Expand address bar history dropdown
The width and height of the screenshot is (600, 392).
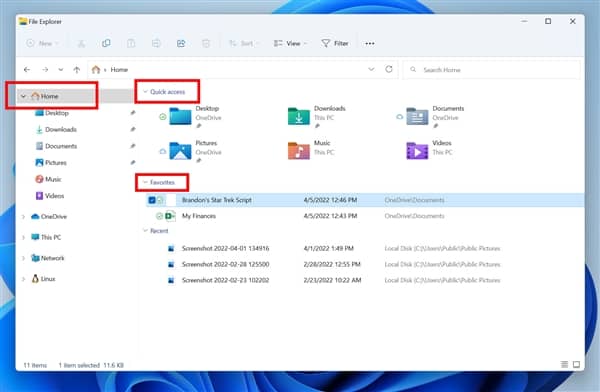[x=371, y=69]
